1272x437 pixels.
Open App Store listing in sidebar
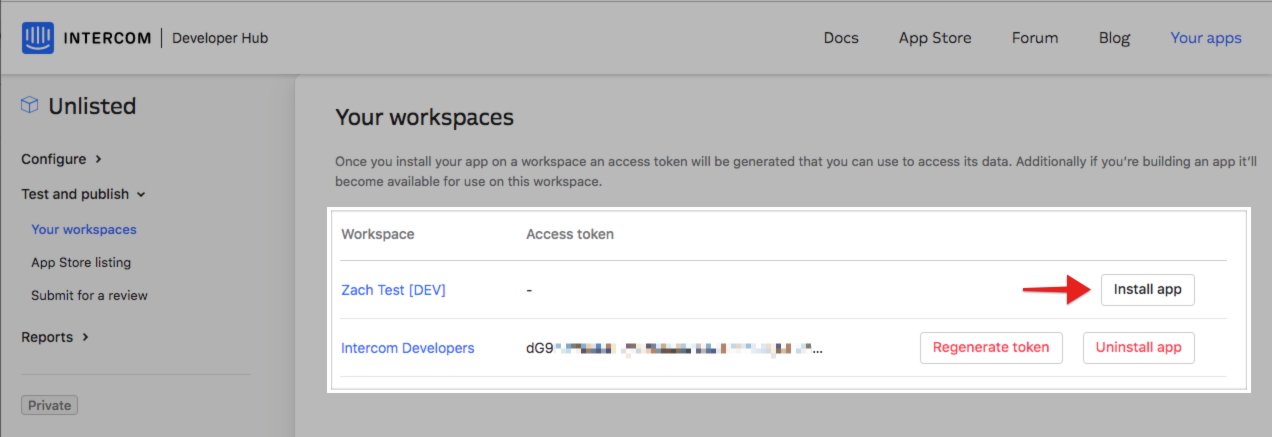click(81, 262)
